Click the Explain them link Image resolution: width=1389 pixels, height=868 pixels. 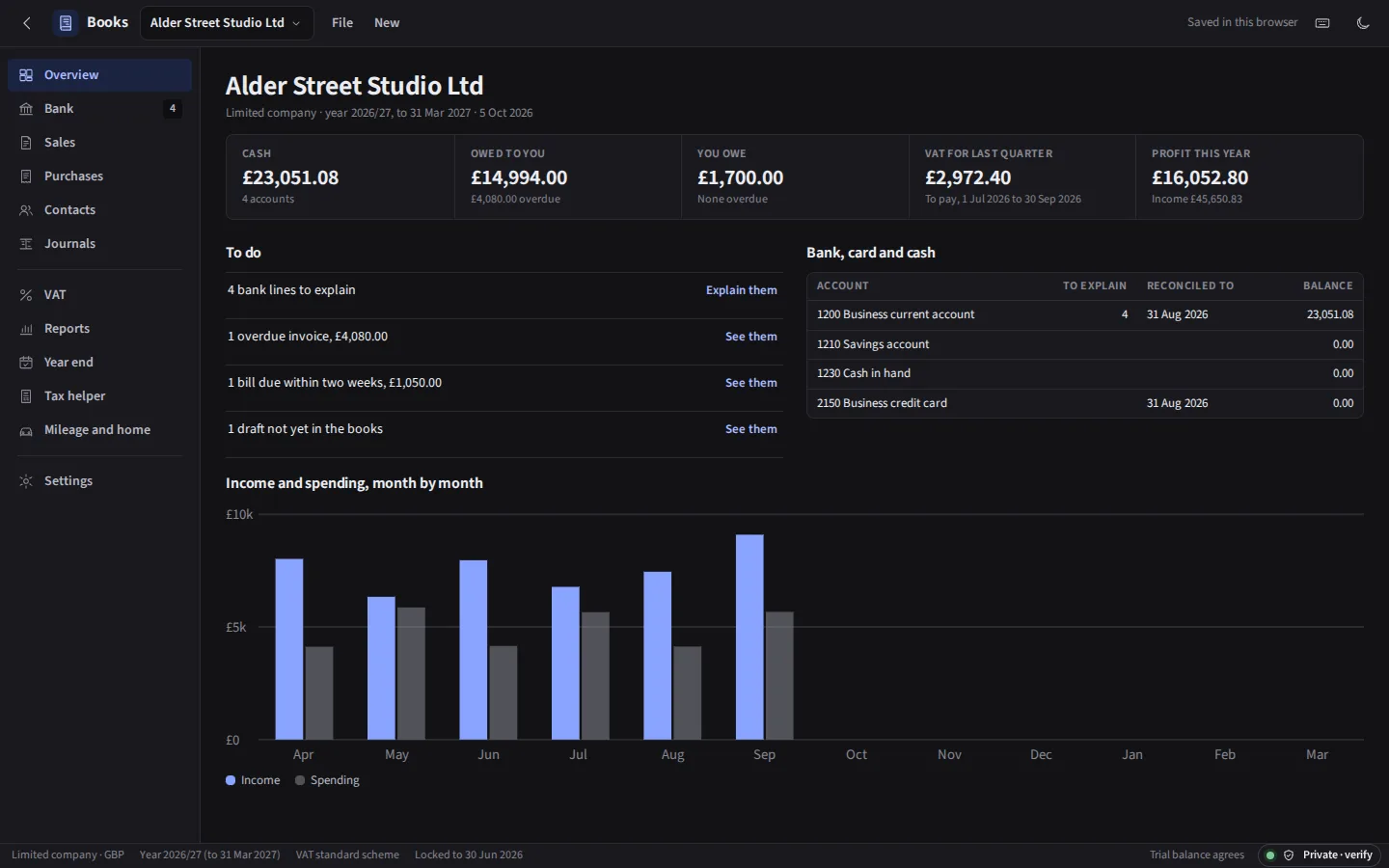click(741, 290)
